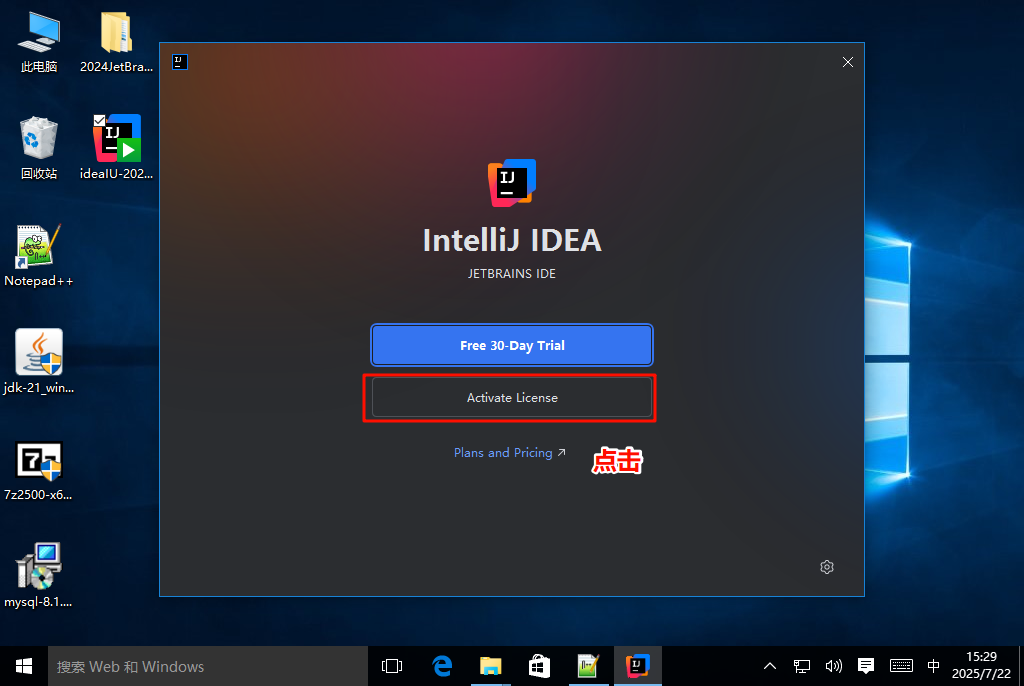
Task: Open the Plans and Pricing link
Action: 509,453
